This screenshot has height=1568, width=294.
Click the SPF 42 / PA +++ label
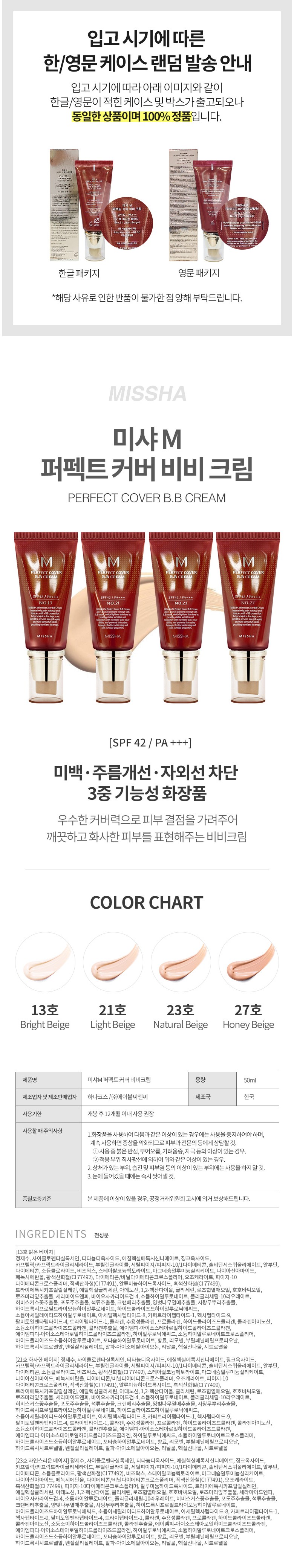tap(150, 742)
